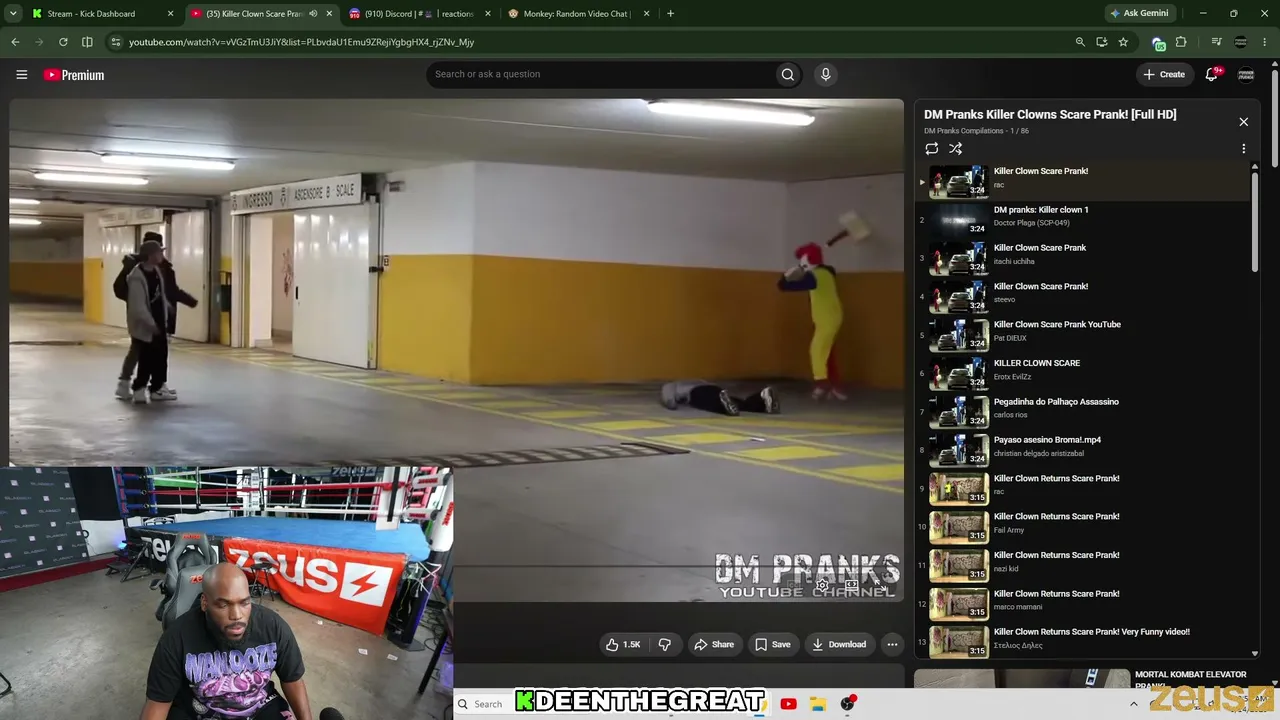Screen dimensions: 1280x720
Task: Go back in browser history
Action: tap(15, 42)
